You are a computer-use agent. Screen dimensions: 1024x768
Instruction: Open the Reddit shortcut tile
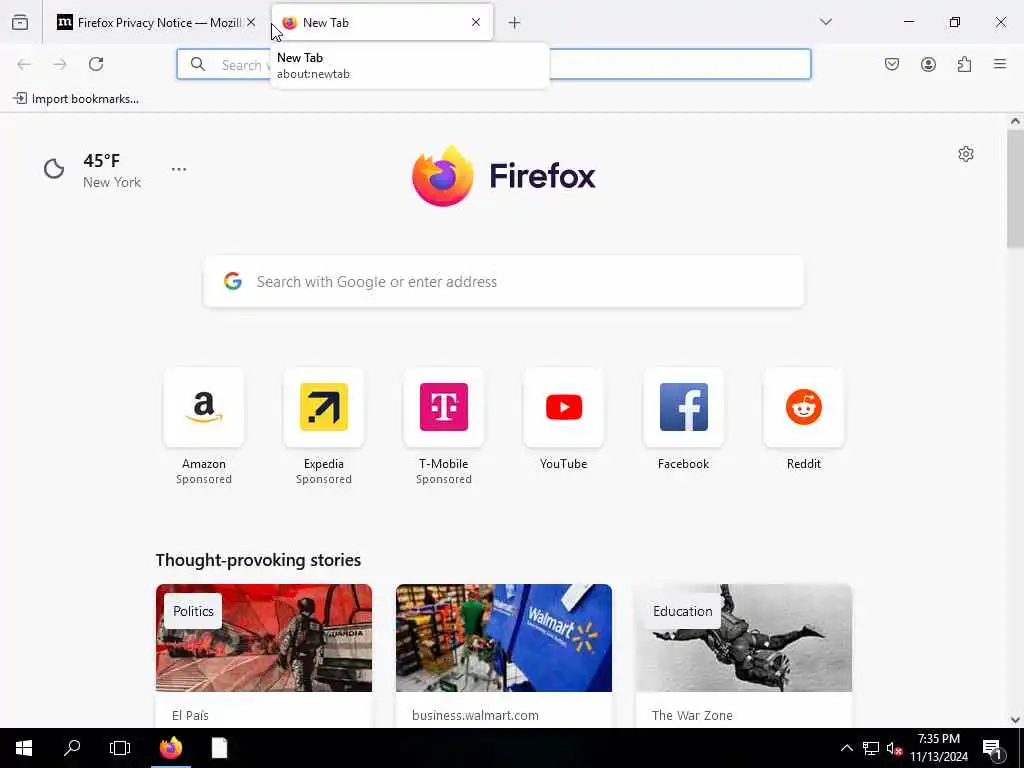(x=803, y=419)
